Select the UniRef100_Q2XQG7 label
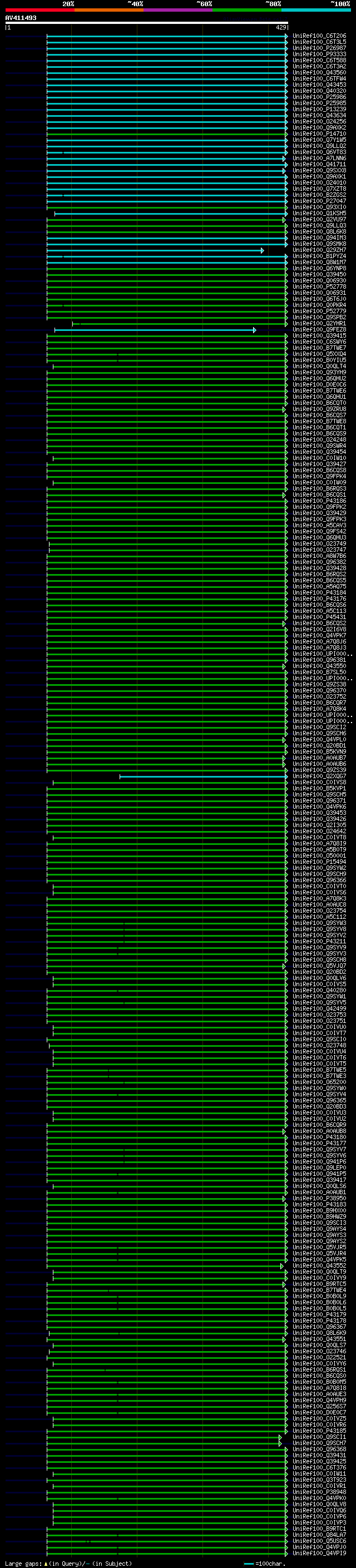The image size is (356, 1568). point(319,776)
